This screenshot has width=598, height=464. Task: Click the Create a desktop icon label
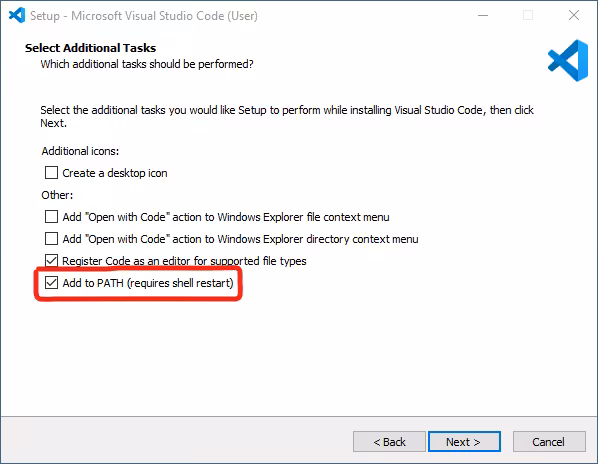pos(115,173)
